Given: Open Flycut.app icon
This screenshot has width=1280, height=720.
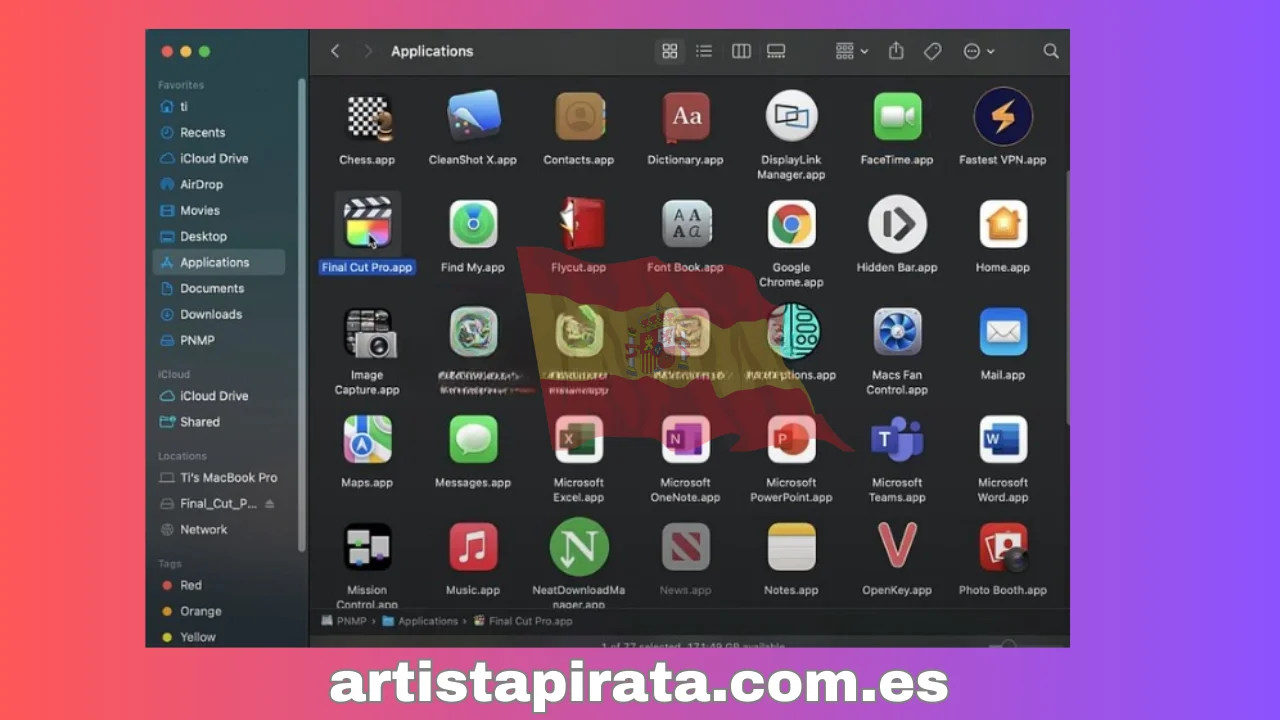Looking at the screenshot, I should 580,224.
